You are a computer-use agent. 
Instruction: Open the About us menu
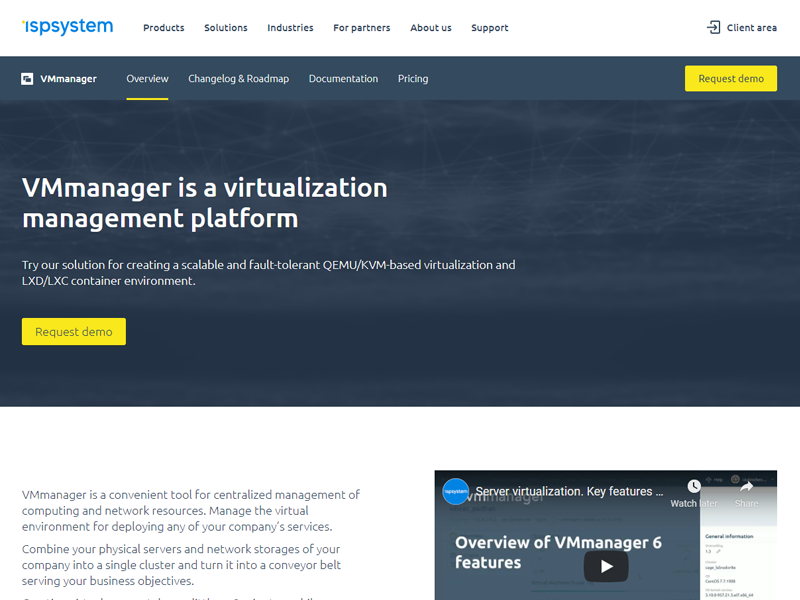click(x=431, y=28)
